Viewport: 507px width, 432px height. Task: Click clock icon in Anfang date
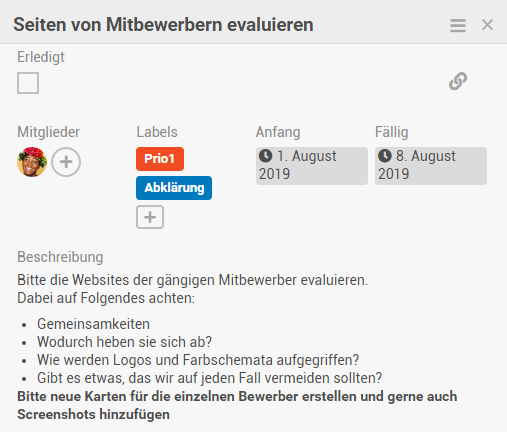[265, 156]
